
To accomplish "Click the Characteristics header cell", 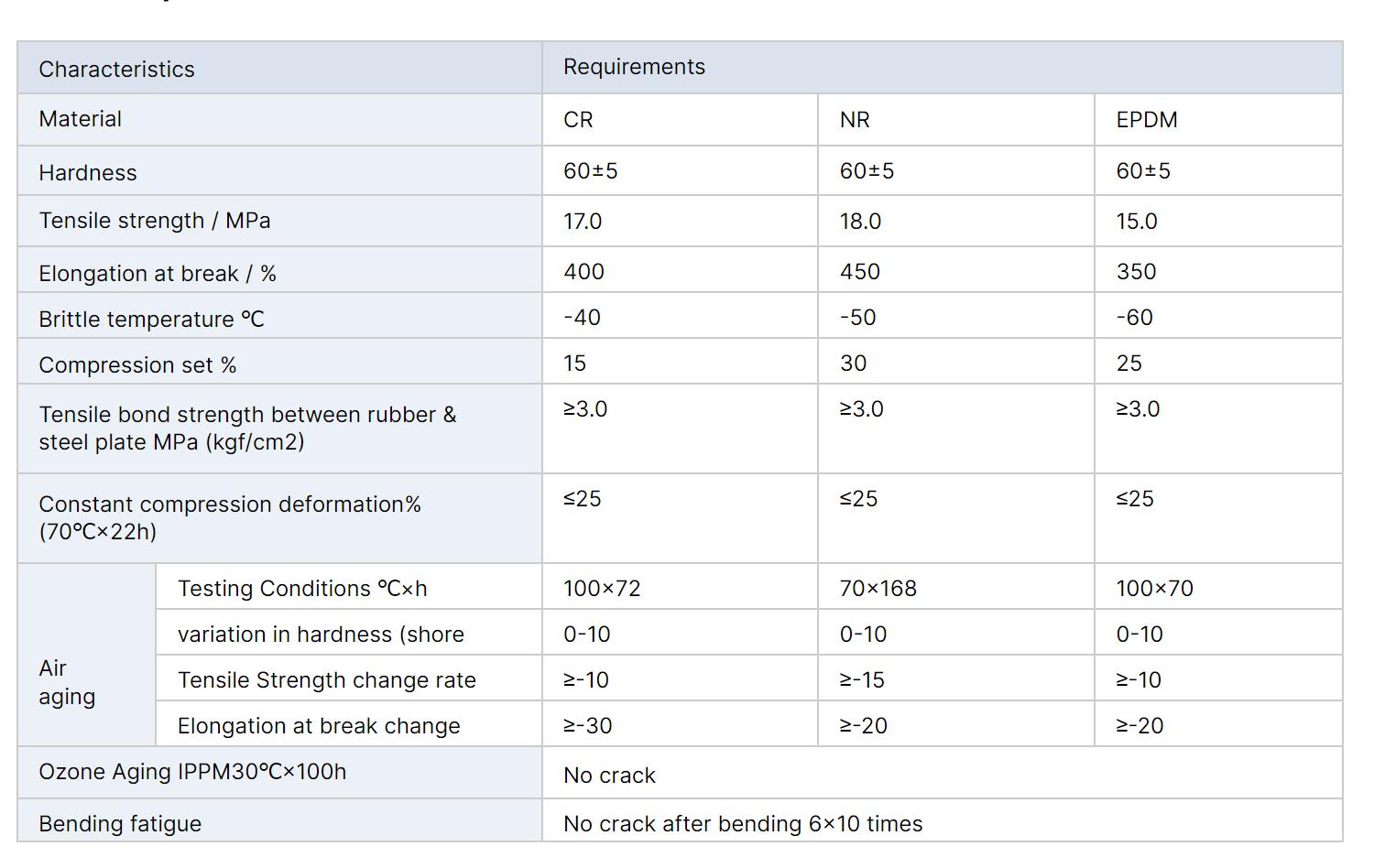I will coord(116,70).
